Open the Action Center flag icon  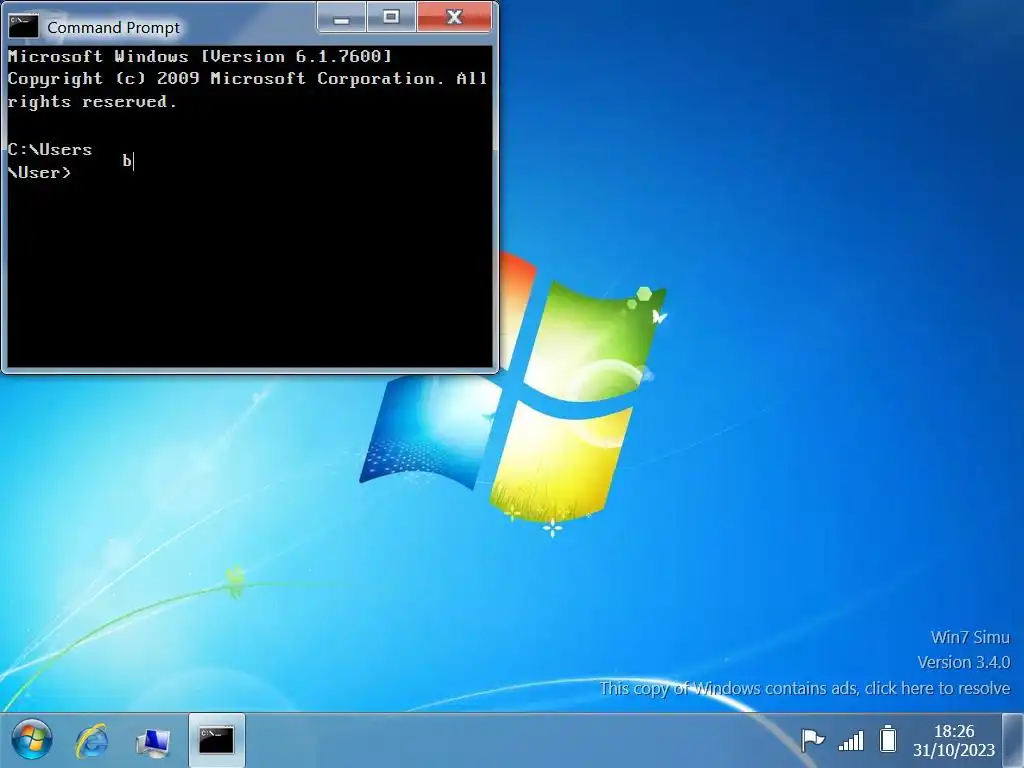tap(812, 740)
